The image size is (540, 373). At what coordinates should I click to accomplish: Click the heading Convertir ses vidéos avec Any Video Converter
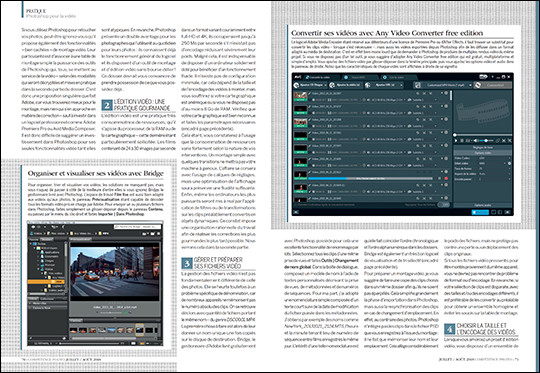click(x=387, y=33)
